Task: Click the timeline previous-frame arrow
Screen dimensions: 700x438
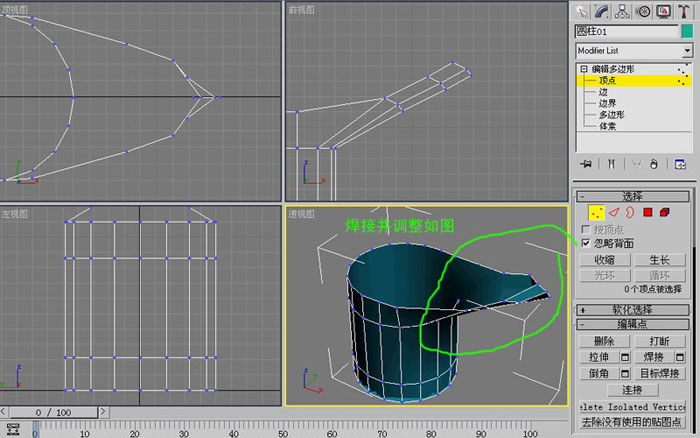Action: (x=4, y=411)
